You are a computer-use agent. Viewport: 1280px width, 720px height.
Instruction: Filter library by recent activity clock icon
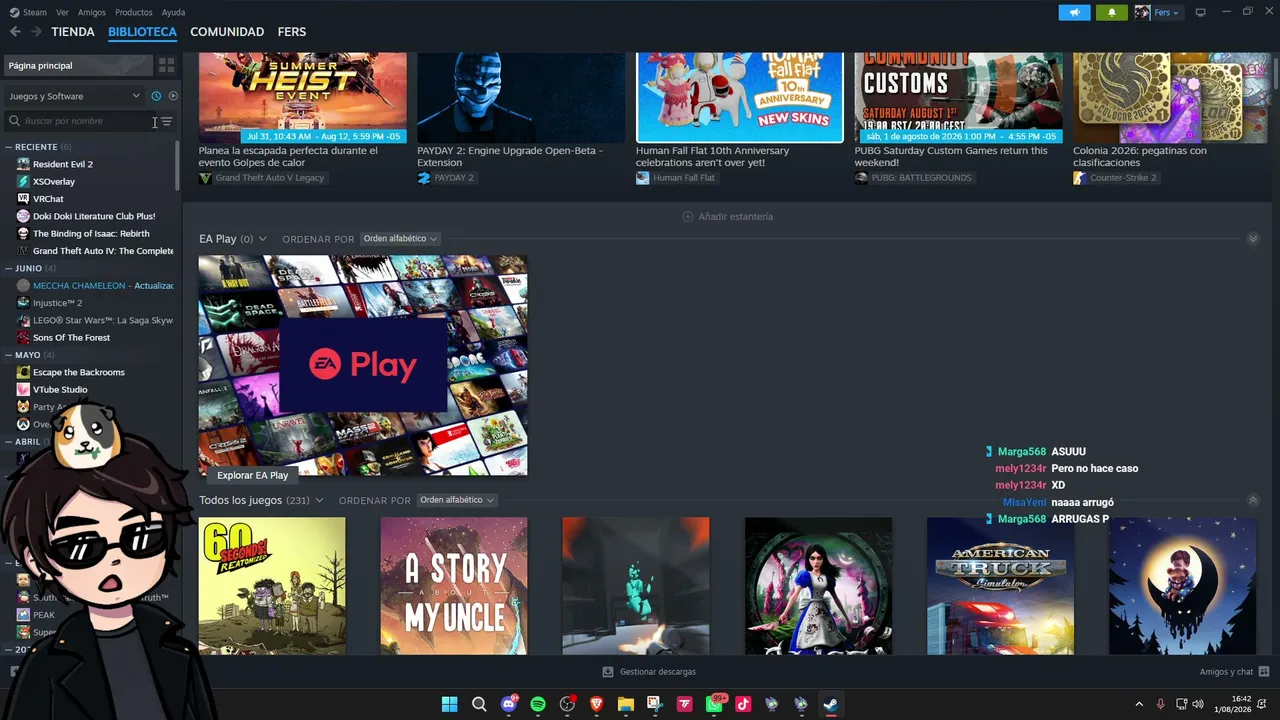click(156, 96)
